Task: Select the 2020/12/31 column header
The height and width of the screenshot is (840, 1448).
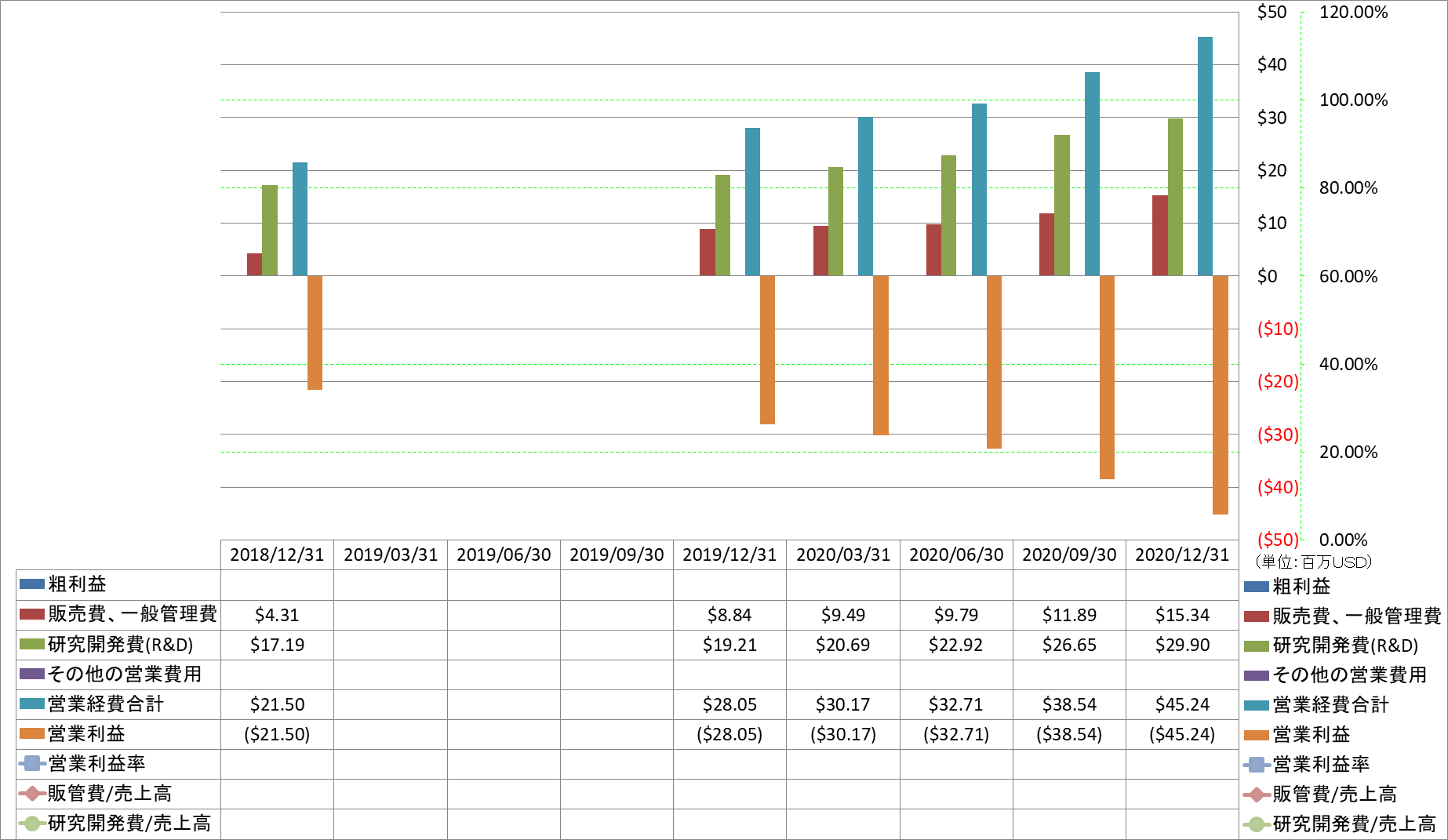Action: (x=1182, y=555)
